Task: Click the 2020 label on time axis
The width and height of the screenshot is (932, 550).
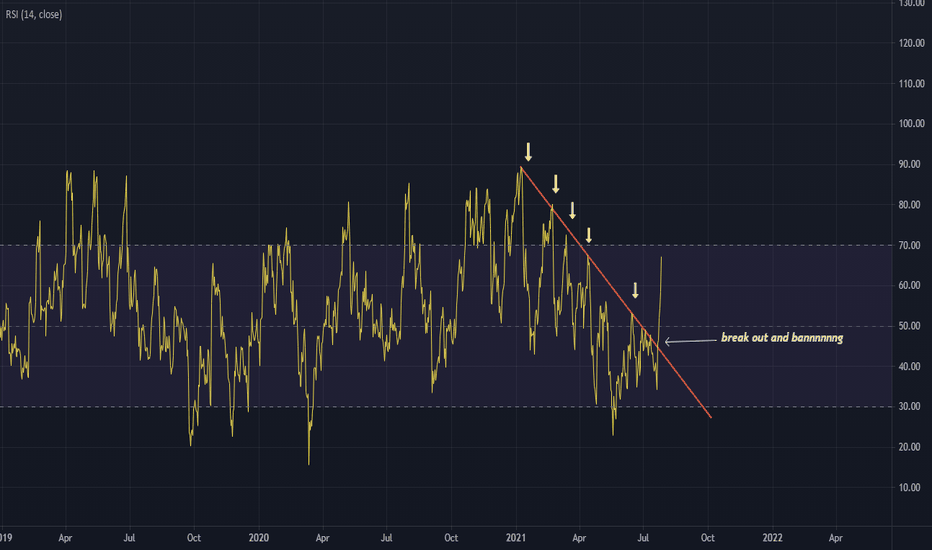Action: [259, 538]
